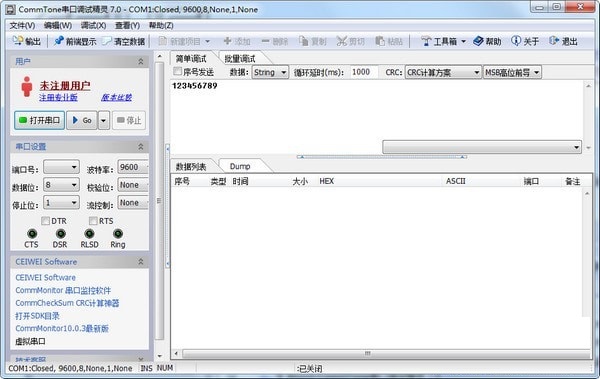Switch to the 简单调试 tab
This screenshot has width=600, height=379.
click(191, 59)
